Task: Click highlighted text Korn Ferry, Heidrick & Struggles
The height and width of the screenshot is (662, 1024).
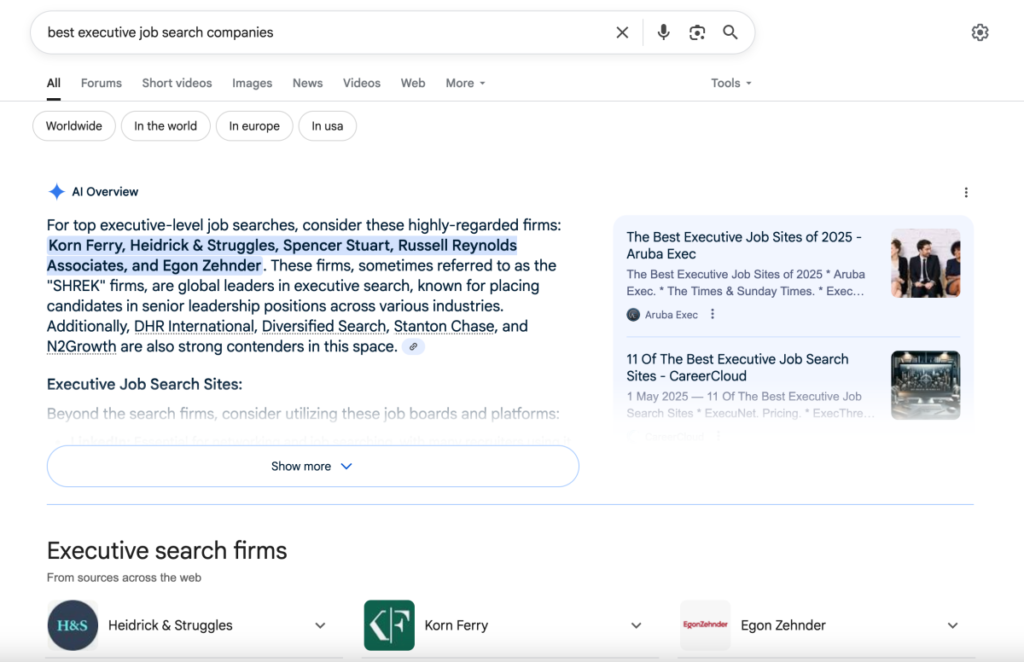Action: [x=162, y=245]
